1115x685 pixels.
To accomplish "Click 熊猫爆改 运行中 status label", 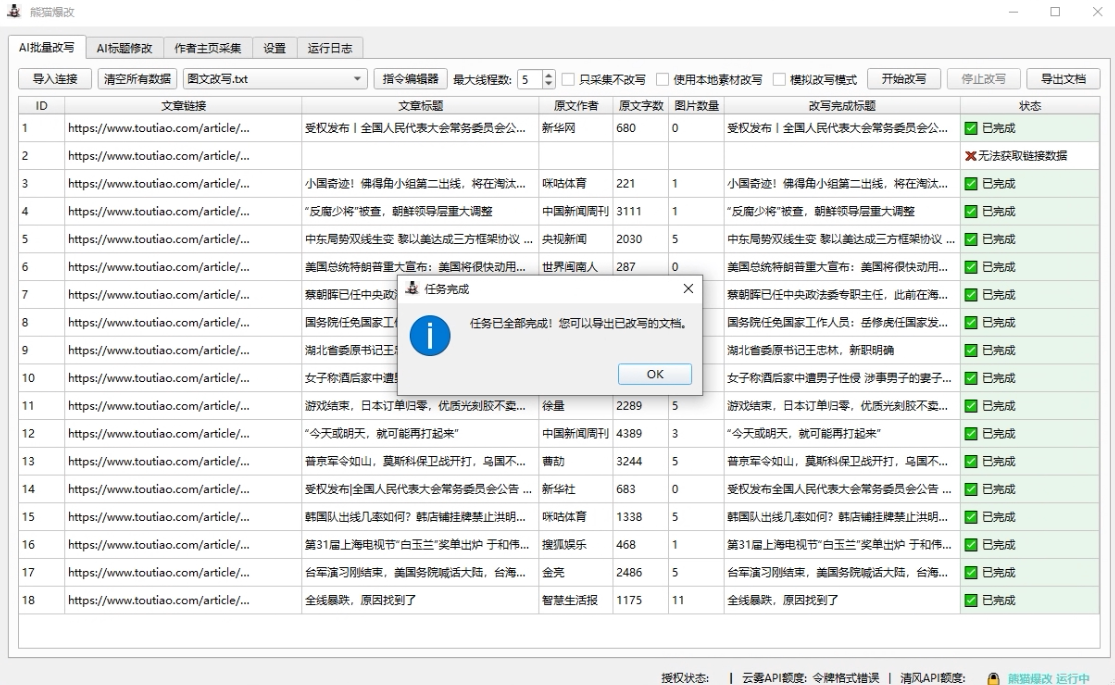I will (1048, 679).
